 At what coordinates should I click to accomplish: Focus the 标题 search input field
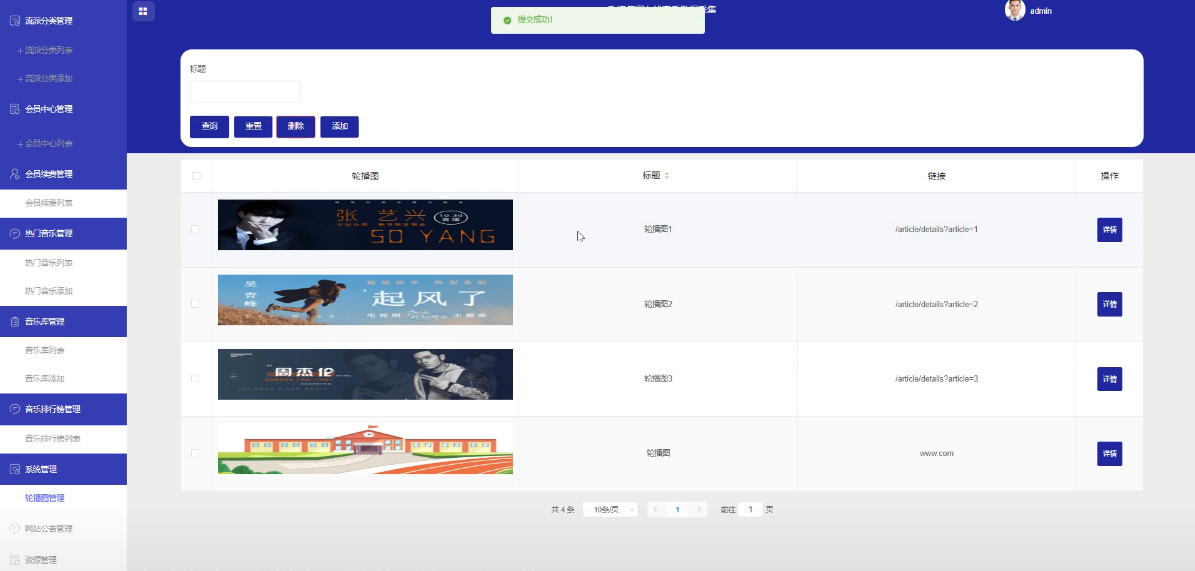[245, 91]
